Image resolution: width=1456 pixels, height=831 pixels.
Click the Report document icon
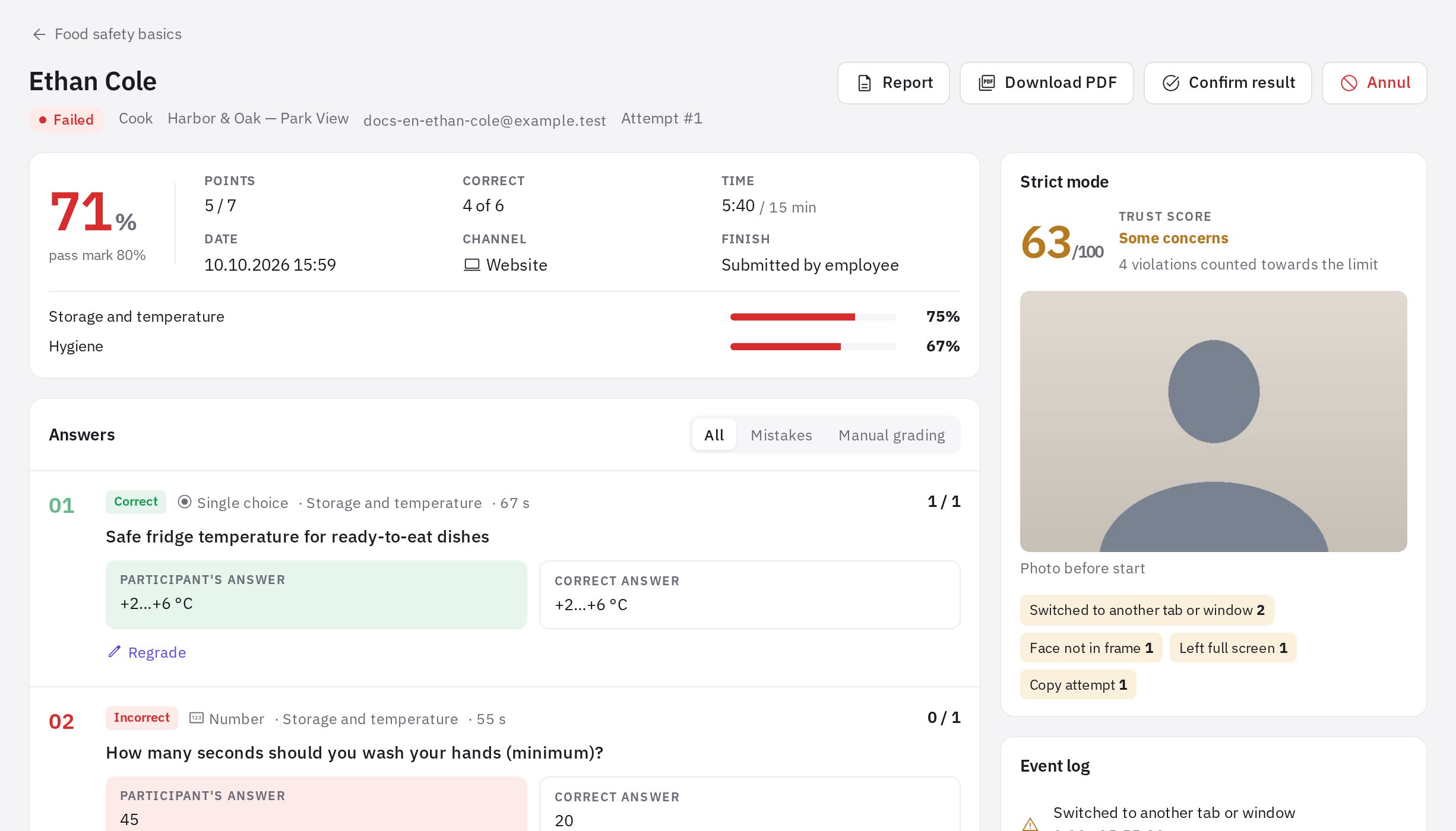[865, 83]
